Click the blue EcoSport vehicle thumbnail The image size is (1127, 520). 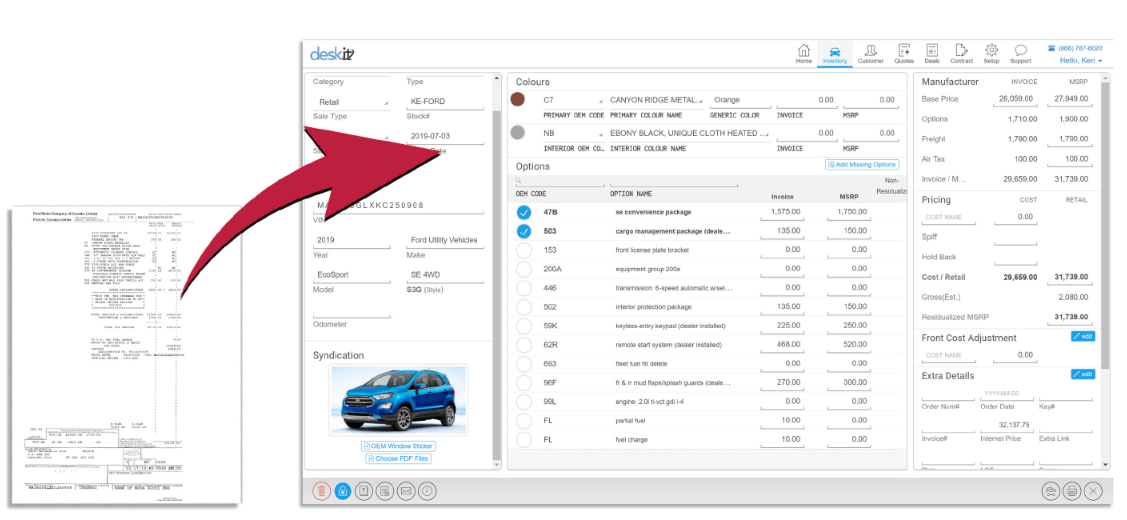(398, 399)
